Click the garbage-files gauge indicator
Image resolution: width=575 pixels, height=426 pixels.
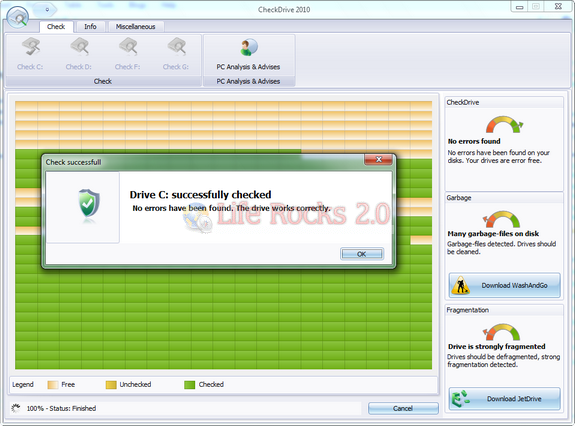point(501,219)
